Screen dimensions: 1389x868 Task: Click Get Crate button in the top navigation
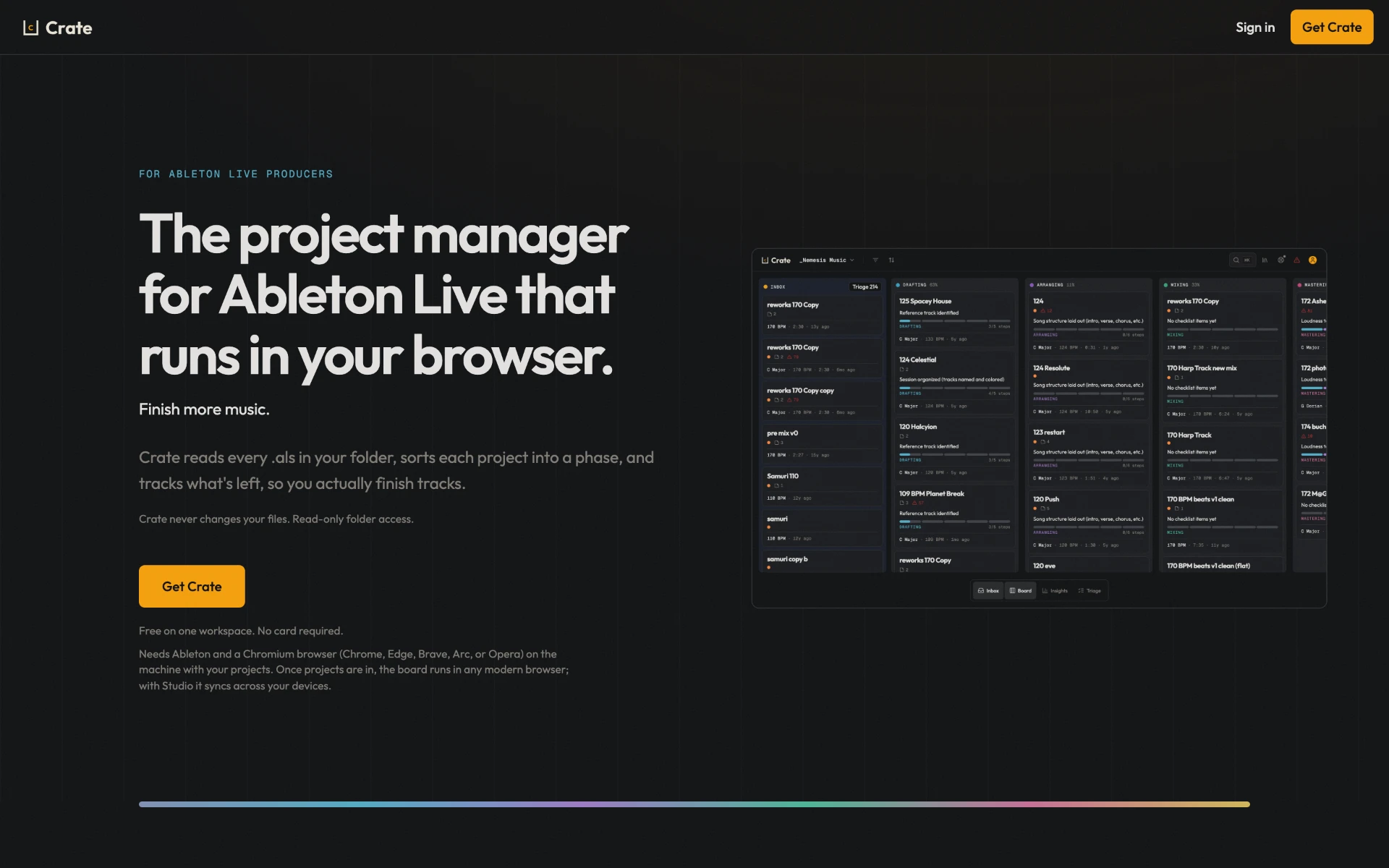tap(1332, 27)
